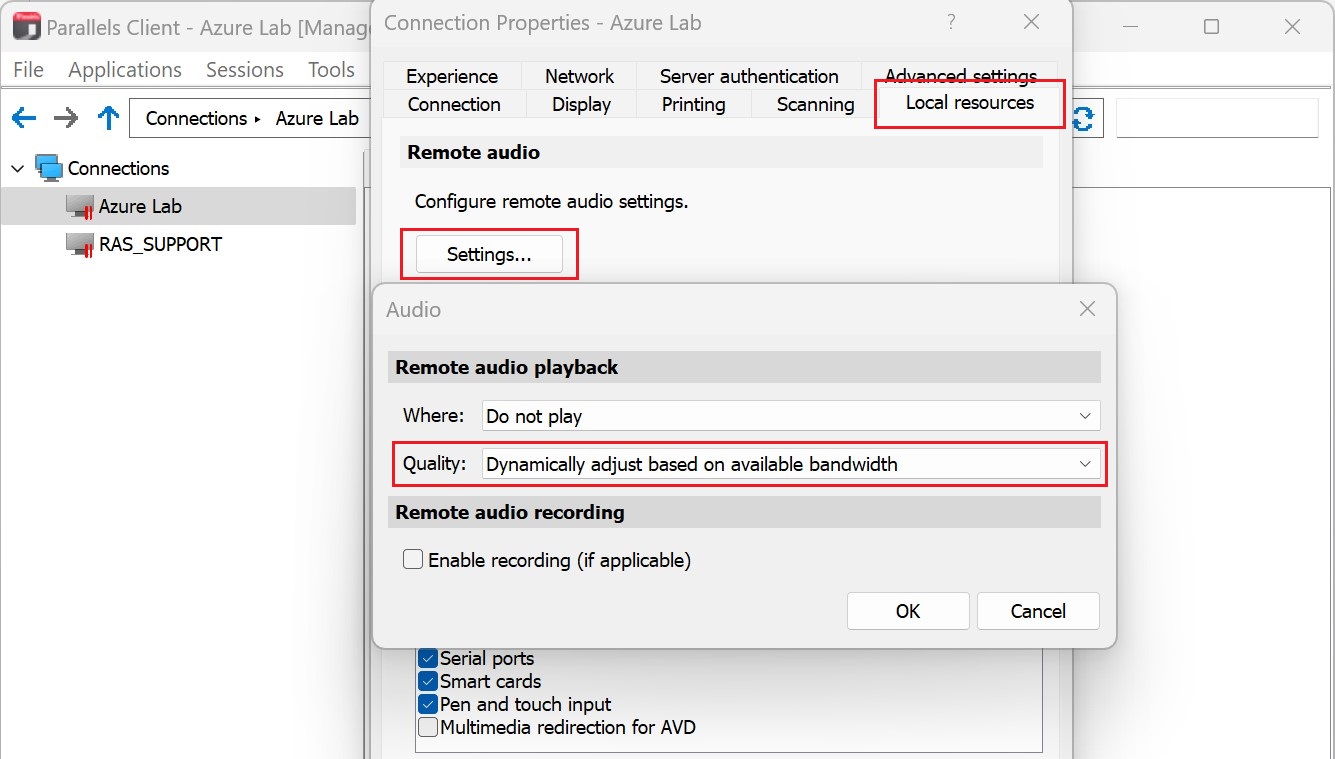Click OK in the Audio dialog
This screenshot has height=759, width=1335.
tap(908, 611)
